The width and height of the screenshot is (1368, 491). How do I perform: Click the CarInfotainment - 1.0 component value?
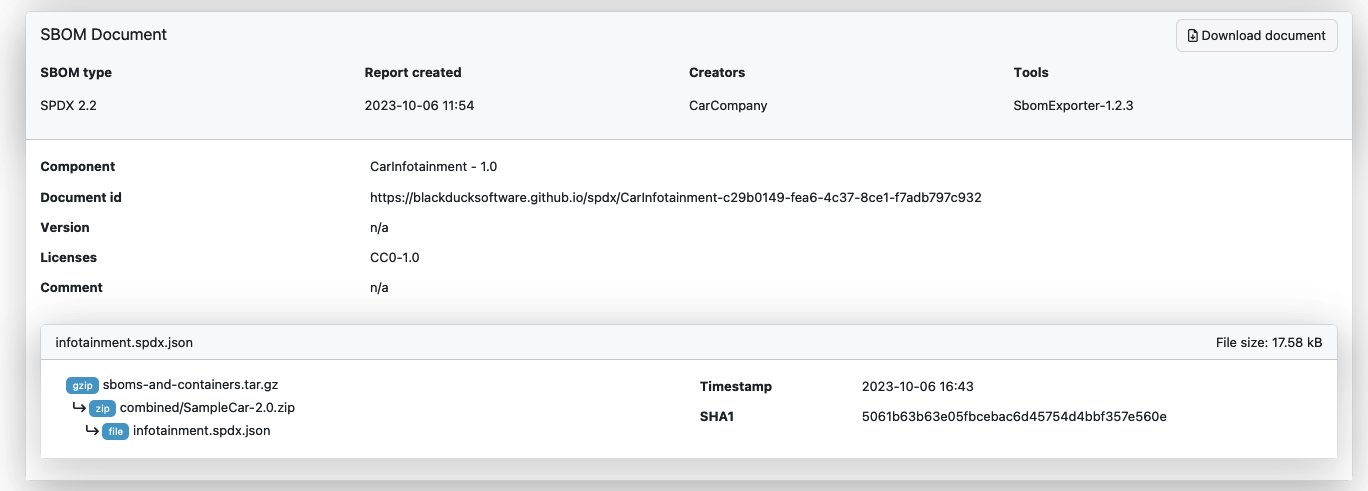click(433, 166)
